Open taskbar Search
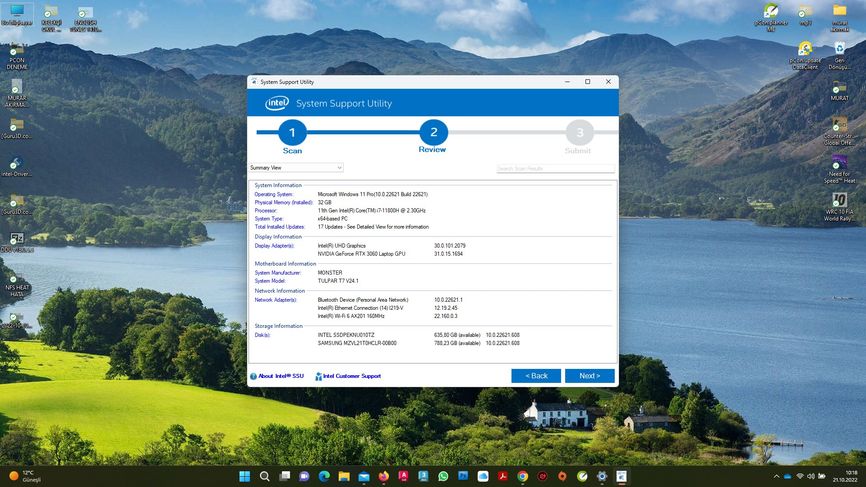Screen dimensions: 866x487 tap(265, 477)
